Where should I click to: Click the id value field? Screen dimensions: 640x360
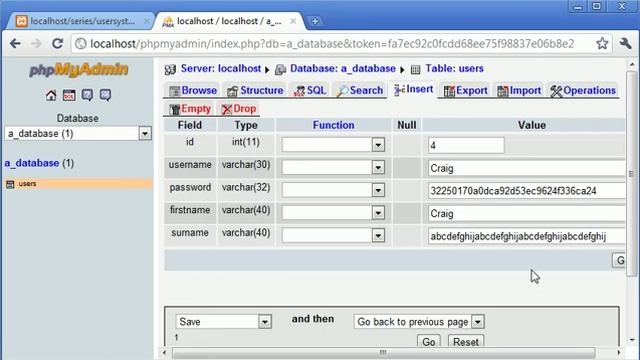(x=466, y=145)
